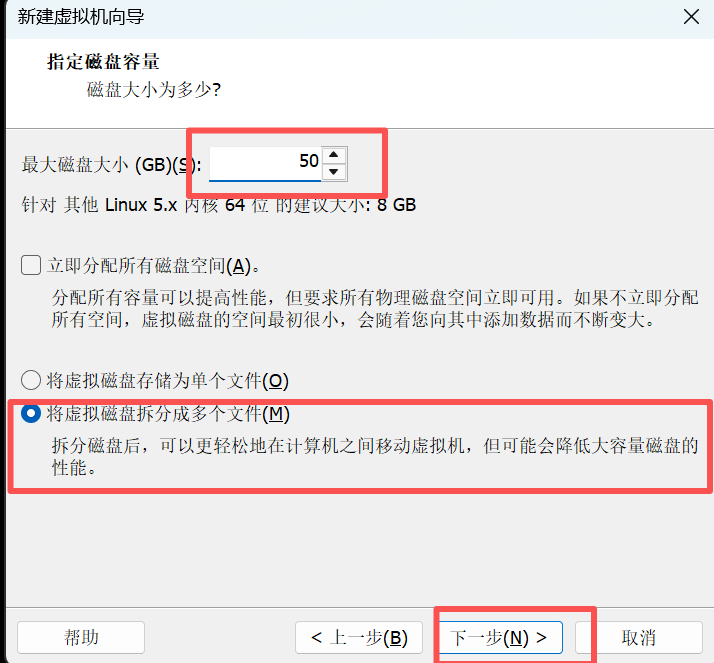Screen dimensions: 714x663
Task: Close the 新建虚拟机向导 dialog with X
Action: (x=691, y=17)
